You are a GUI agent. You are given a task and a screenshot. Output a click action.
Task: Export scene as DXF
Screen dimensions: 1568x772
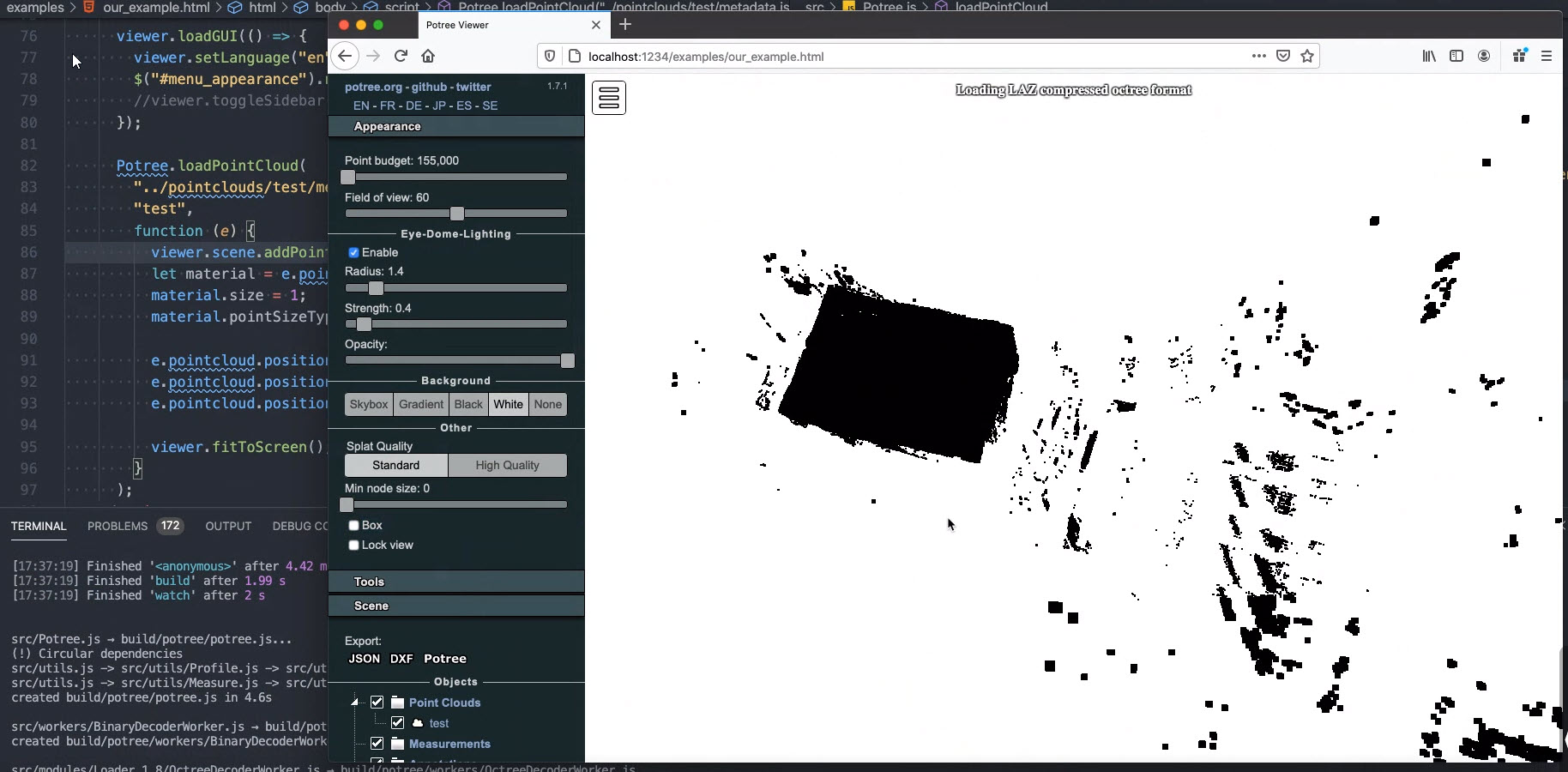[402, 660]
